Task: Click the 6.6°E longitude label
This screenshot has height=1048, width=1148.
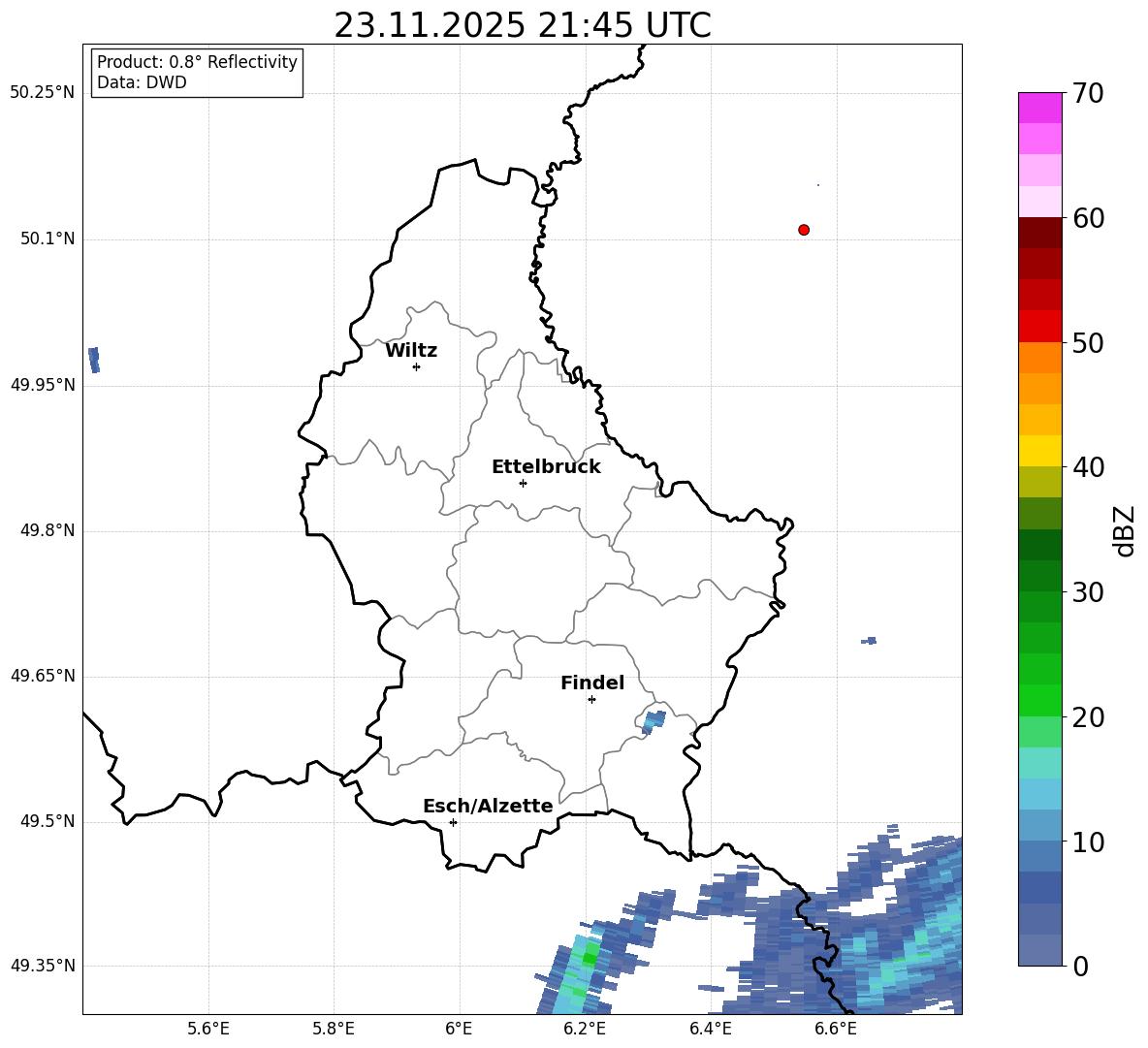Action: point(836,1030)
